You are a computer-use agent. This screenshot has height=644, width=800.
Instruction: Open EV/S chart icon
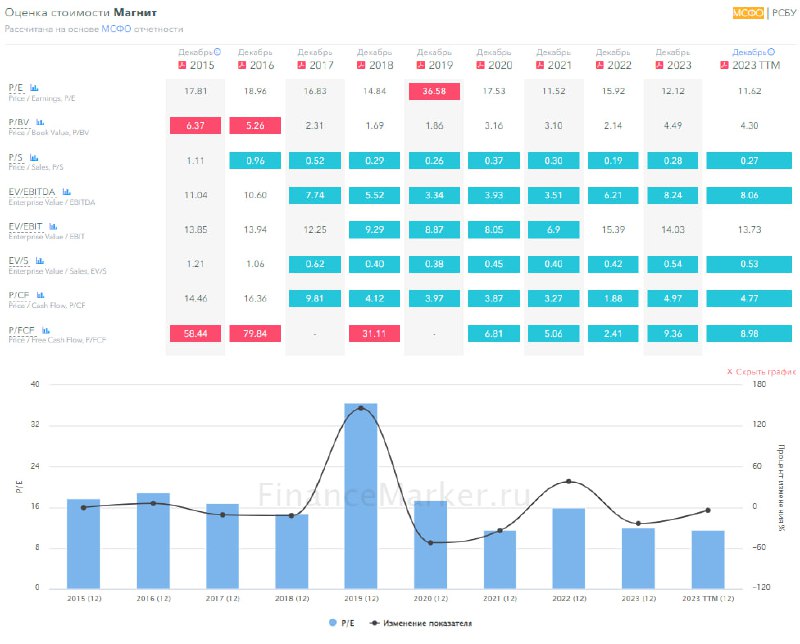40,261
